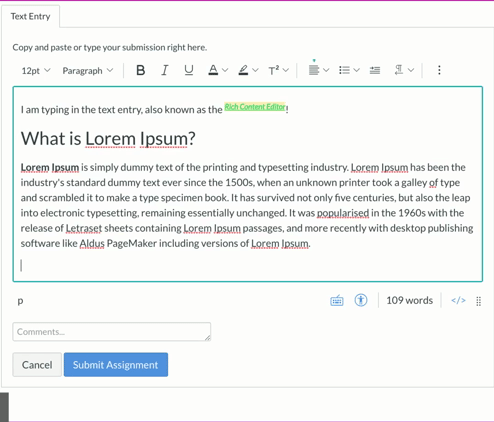
Task: Click into the Comments text field
Action: (112, 332)
